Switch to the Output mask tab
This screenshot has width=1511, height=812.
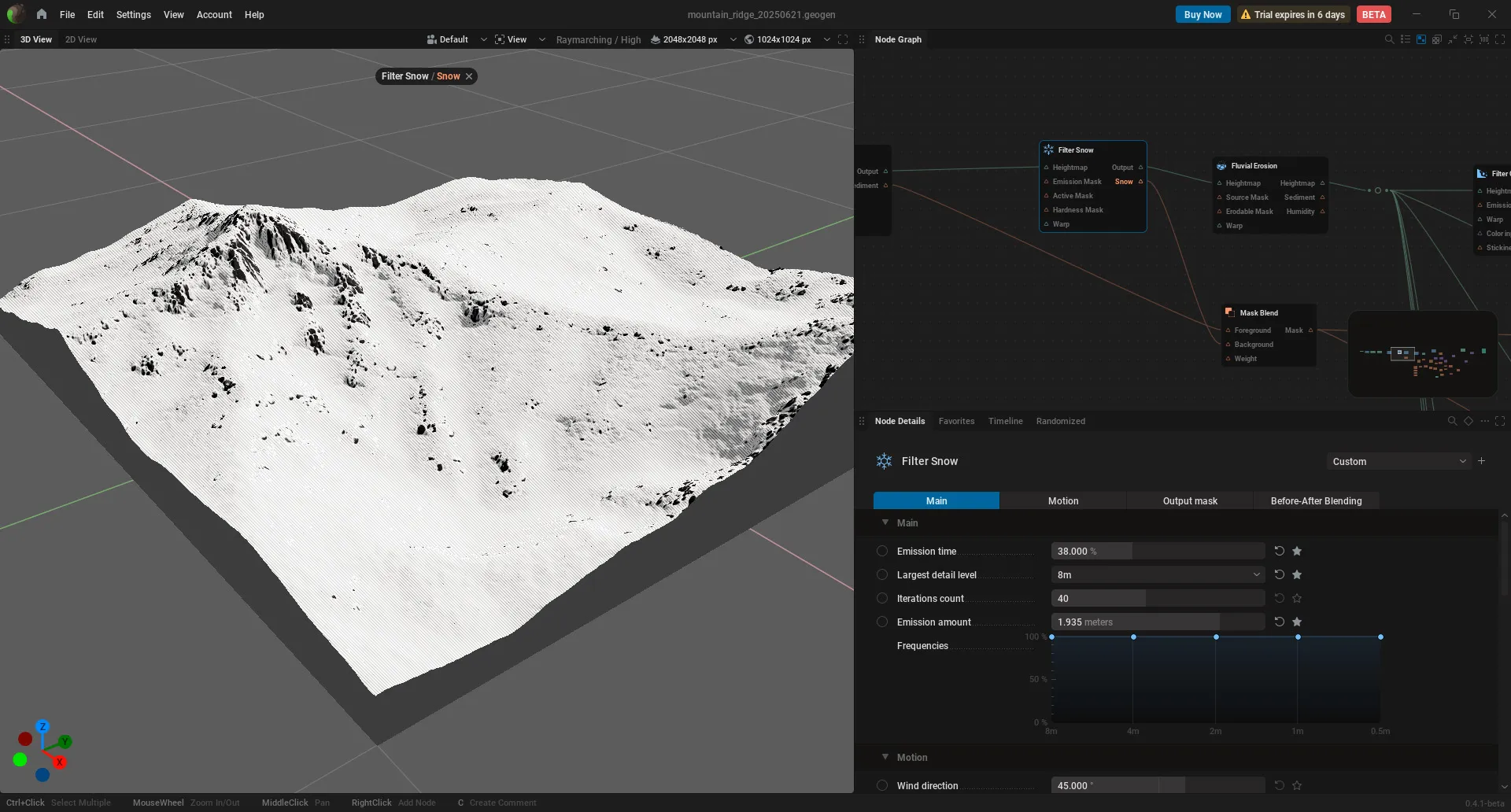[1190, 500]
